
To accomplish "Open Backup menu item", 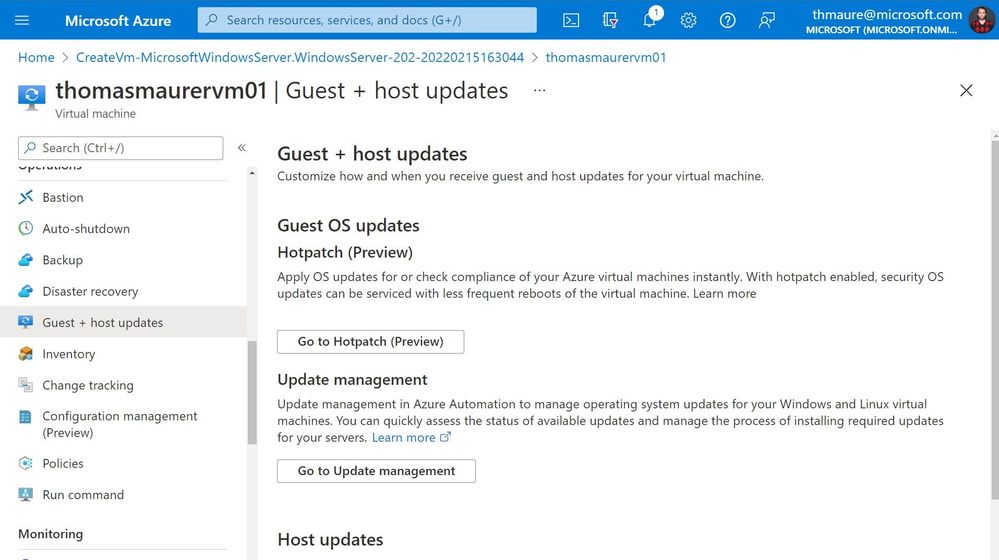I will [62, 260].
